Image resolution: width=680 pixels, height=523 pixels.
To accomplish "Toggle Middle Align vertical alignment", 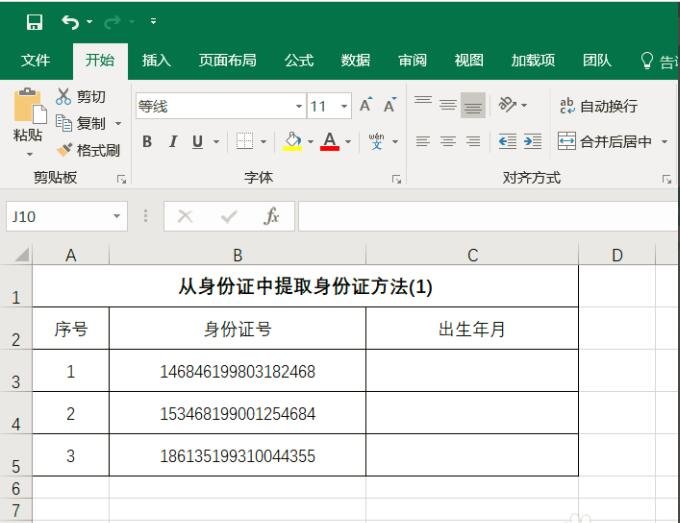I will [448, 105].
